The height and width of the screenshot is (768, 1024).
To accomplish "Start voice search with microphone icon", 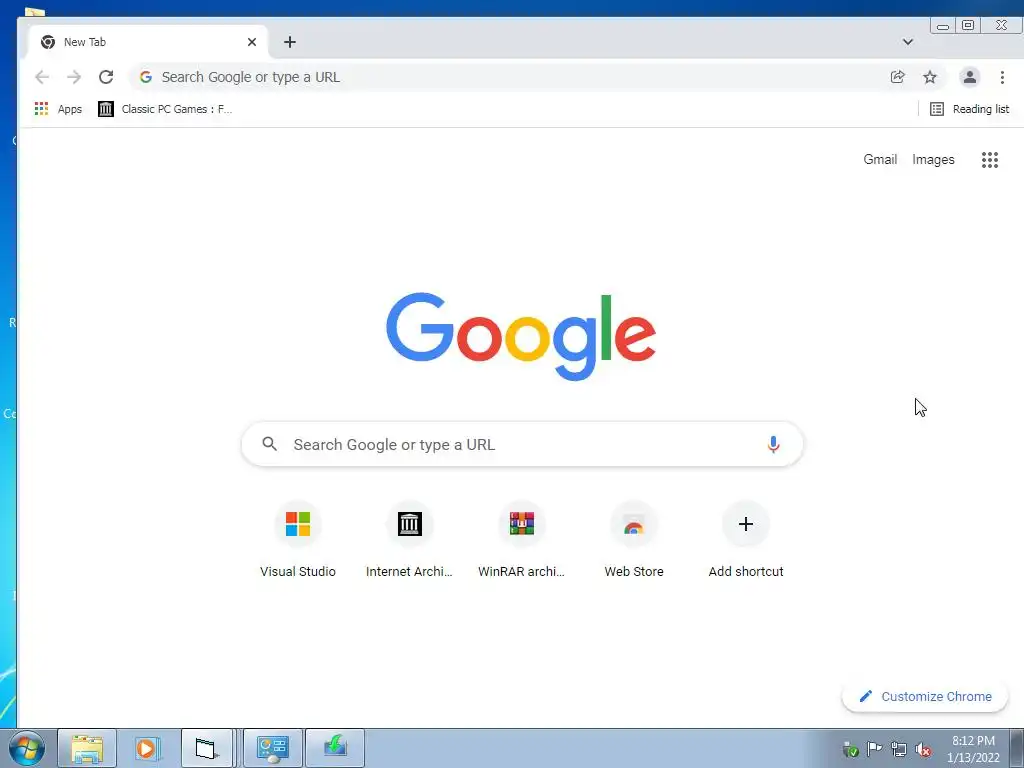I will tap(773, 445).
